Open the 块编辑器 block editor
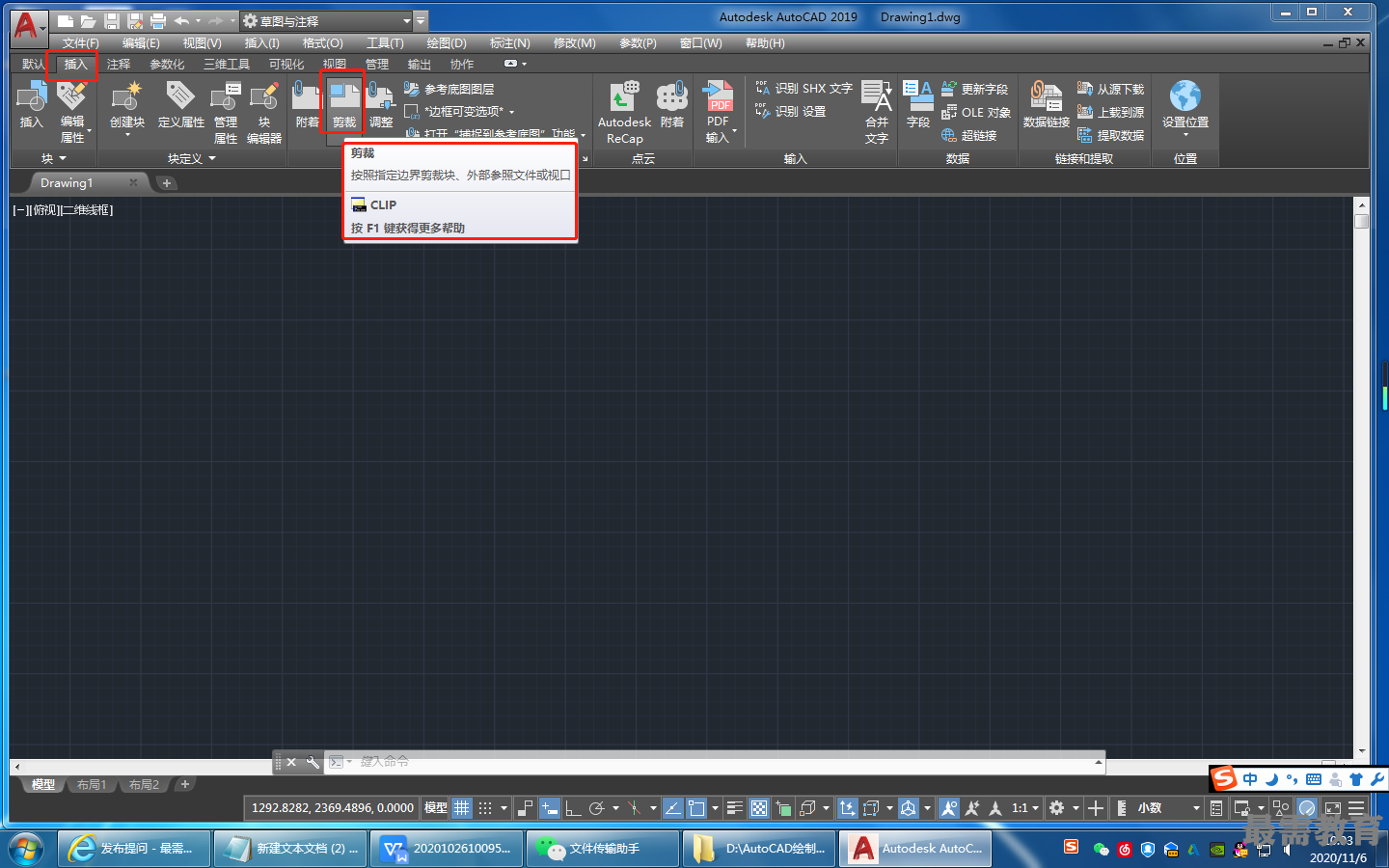 point(263,113)
